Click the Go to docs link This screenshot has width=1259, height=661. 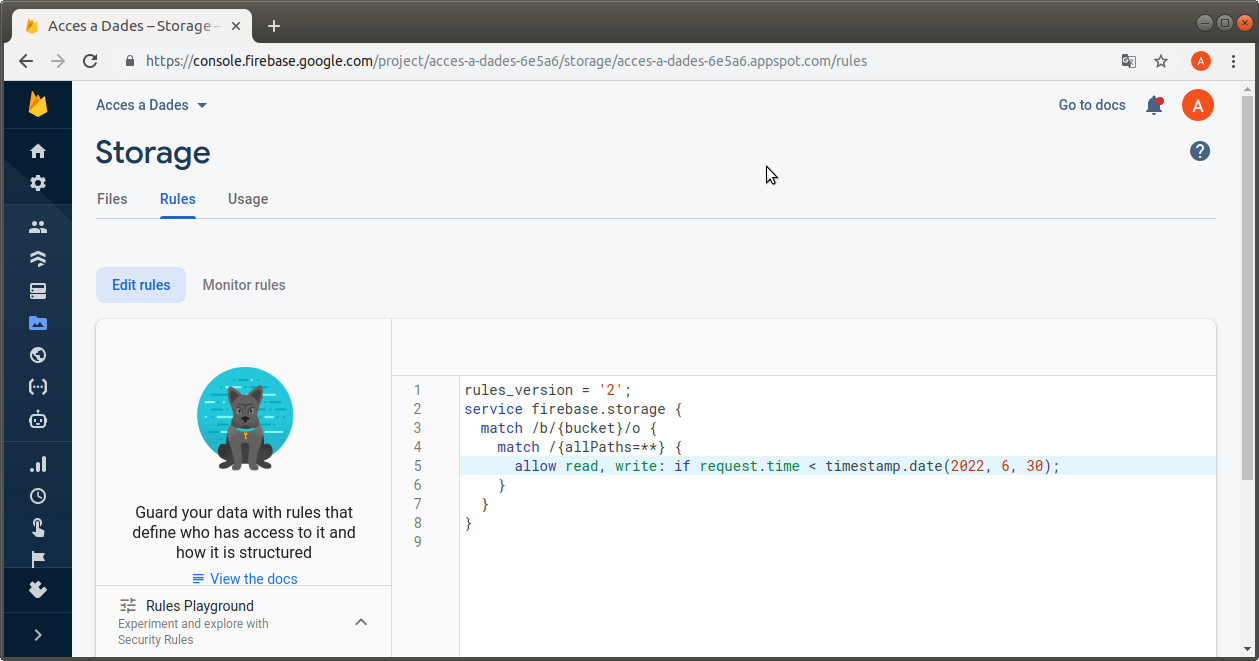(1092, 105)
